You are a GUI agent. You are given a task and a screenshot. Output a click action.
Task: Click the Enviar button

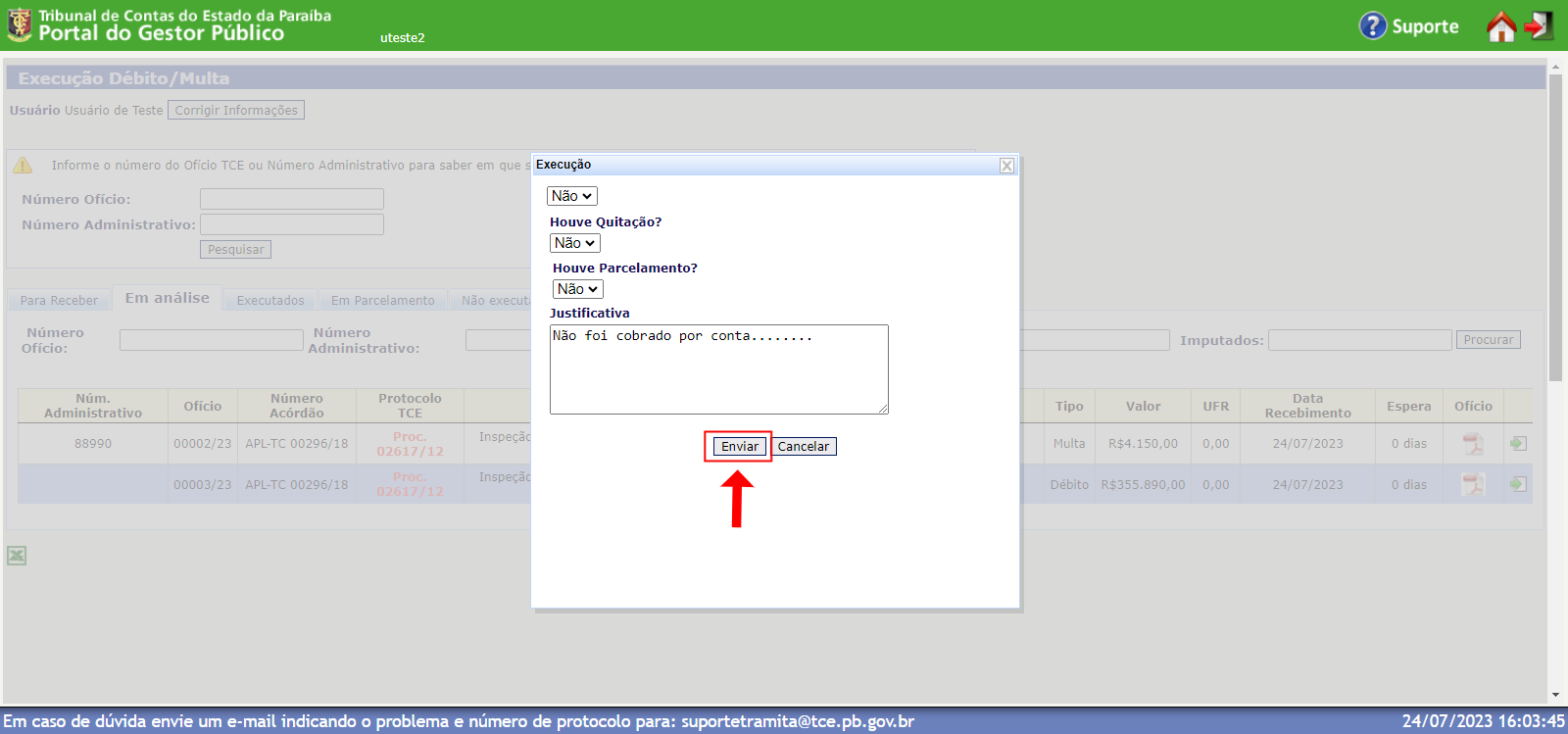pyautogui.click(x=740, y=446)
